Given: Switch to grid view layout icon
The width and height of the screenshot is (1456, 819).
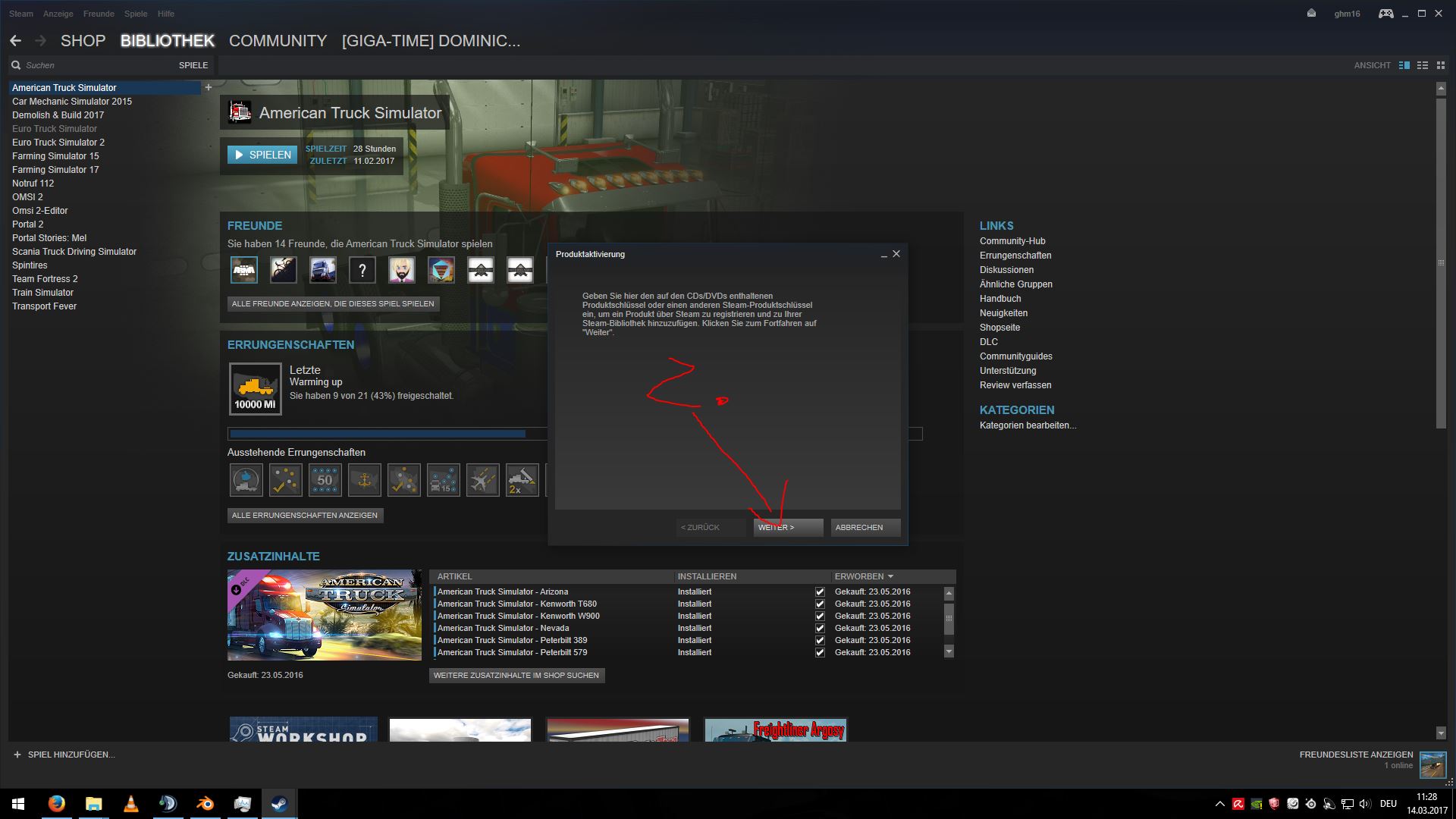Looking at the screenshot, I should (x=1440, y=65).
